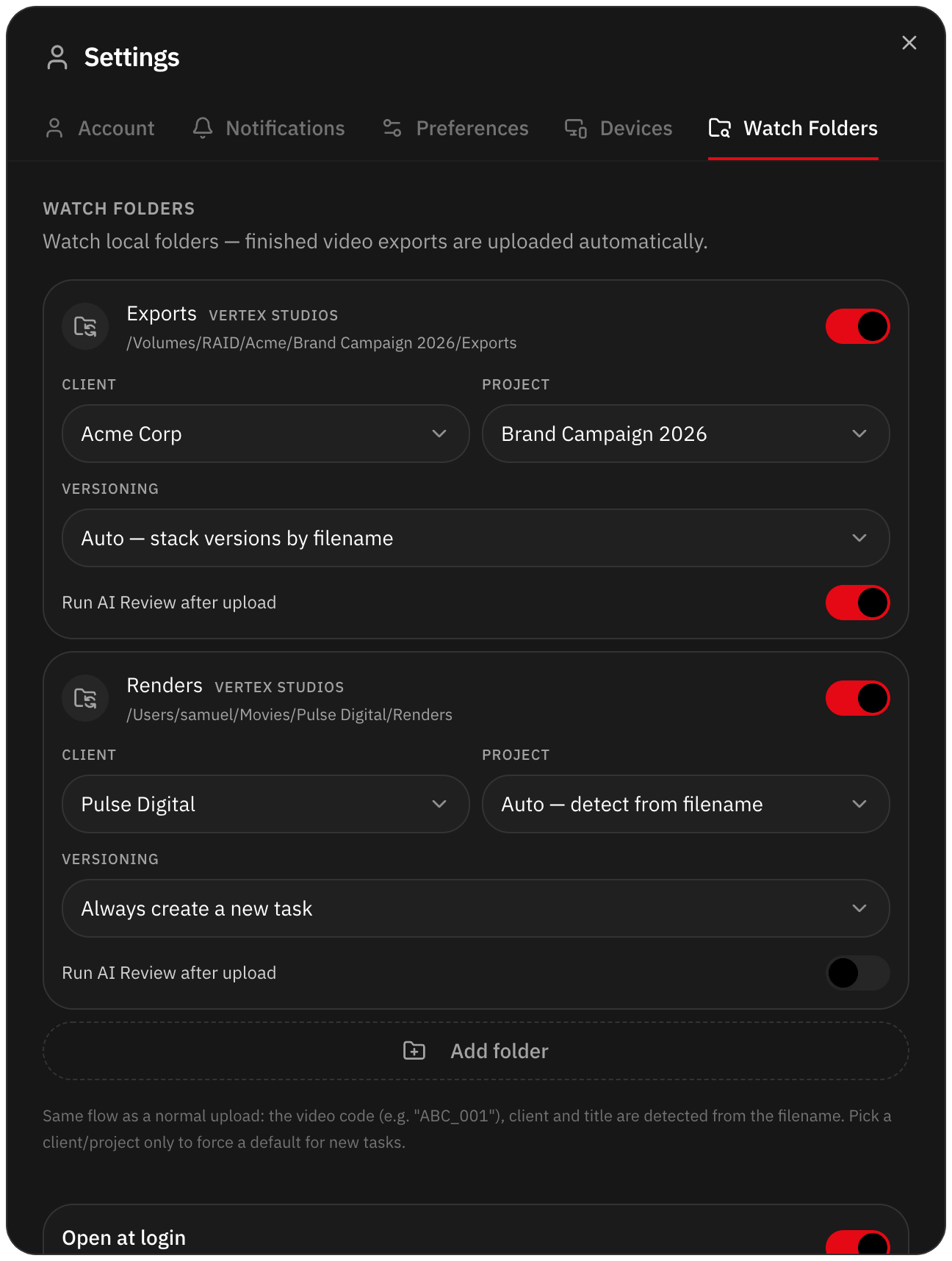This screenshot has width=952, height=1261.
Task: Click VERTEX STUDIOS label beside Exports
Action: 273,315
